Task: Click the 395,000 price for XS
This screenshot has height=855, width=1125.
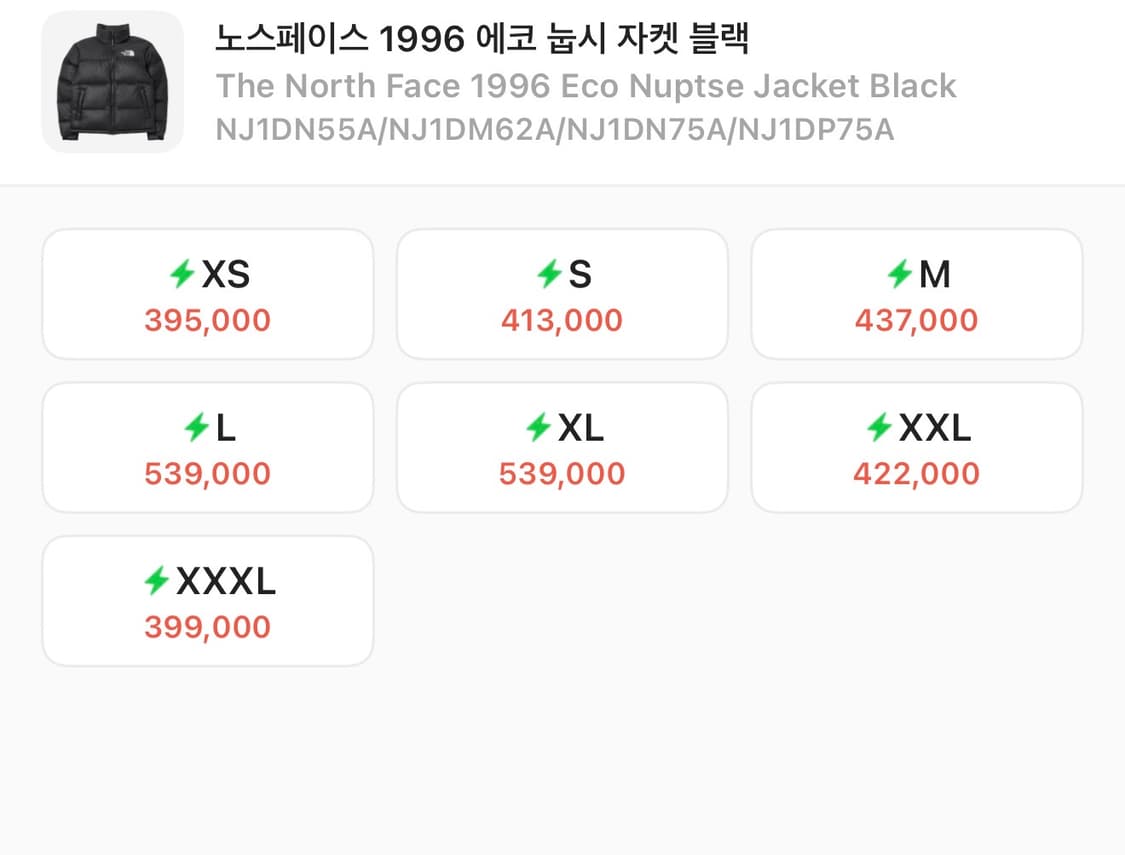Action: [x=207, y=320]
